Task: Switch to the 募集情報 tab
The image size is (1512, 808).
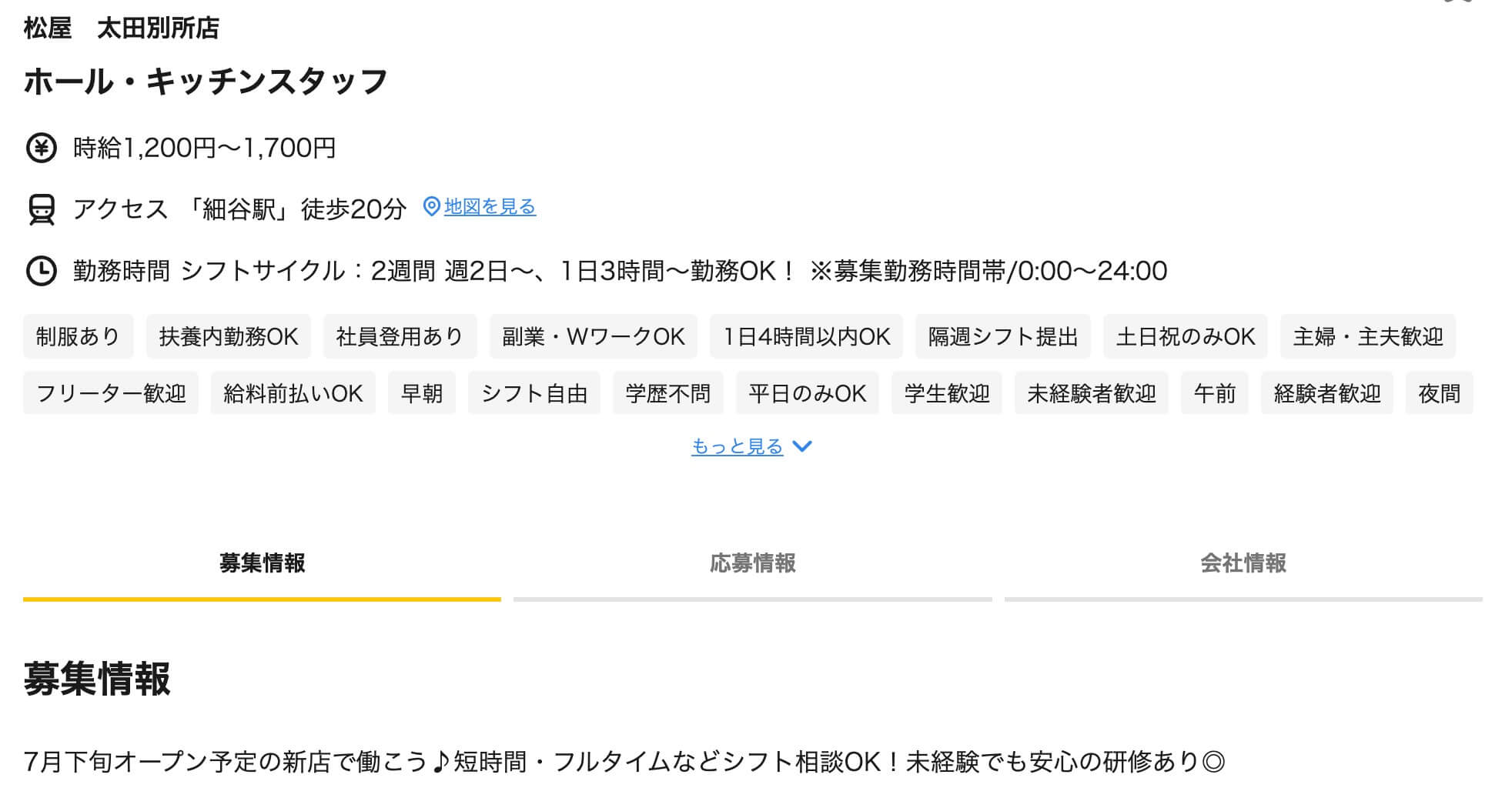Action: 262,563
